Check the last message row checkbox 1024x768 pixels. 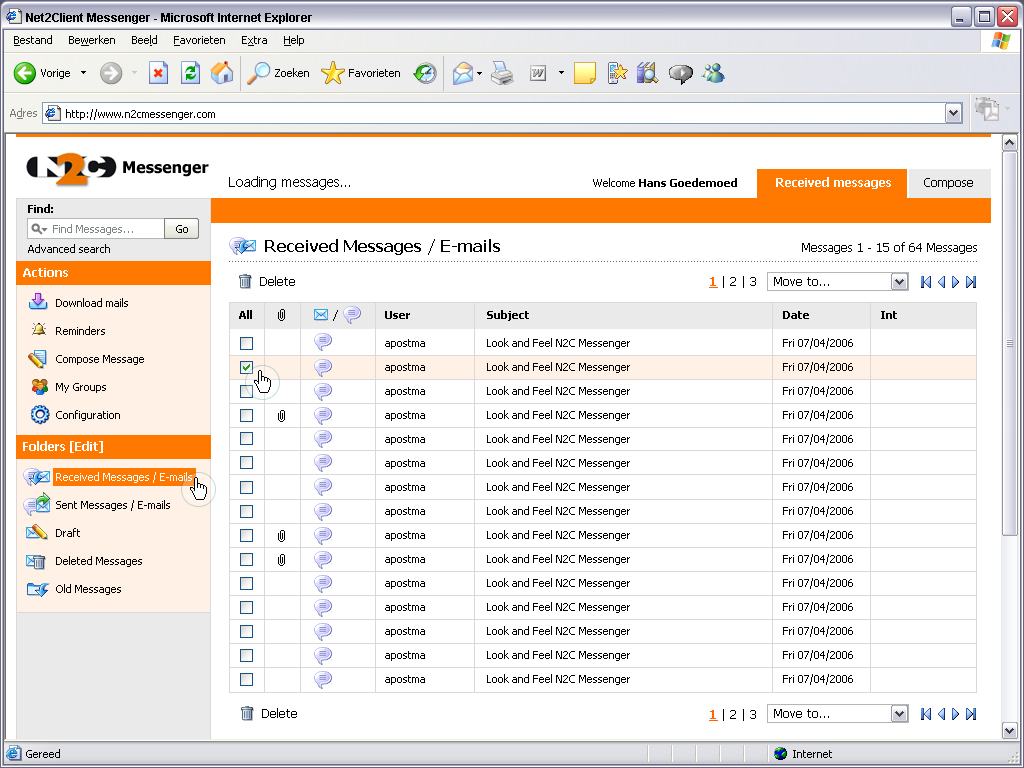pos(246,679)
